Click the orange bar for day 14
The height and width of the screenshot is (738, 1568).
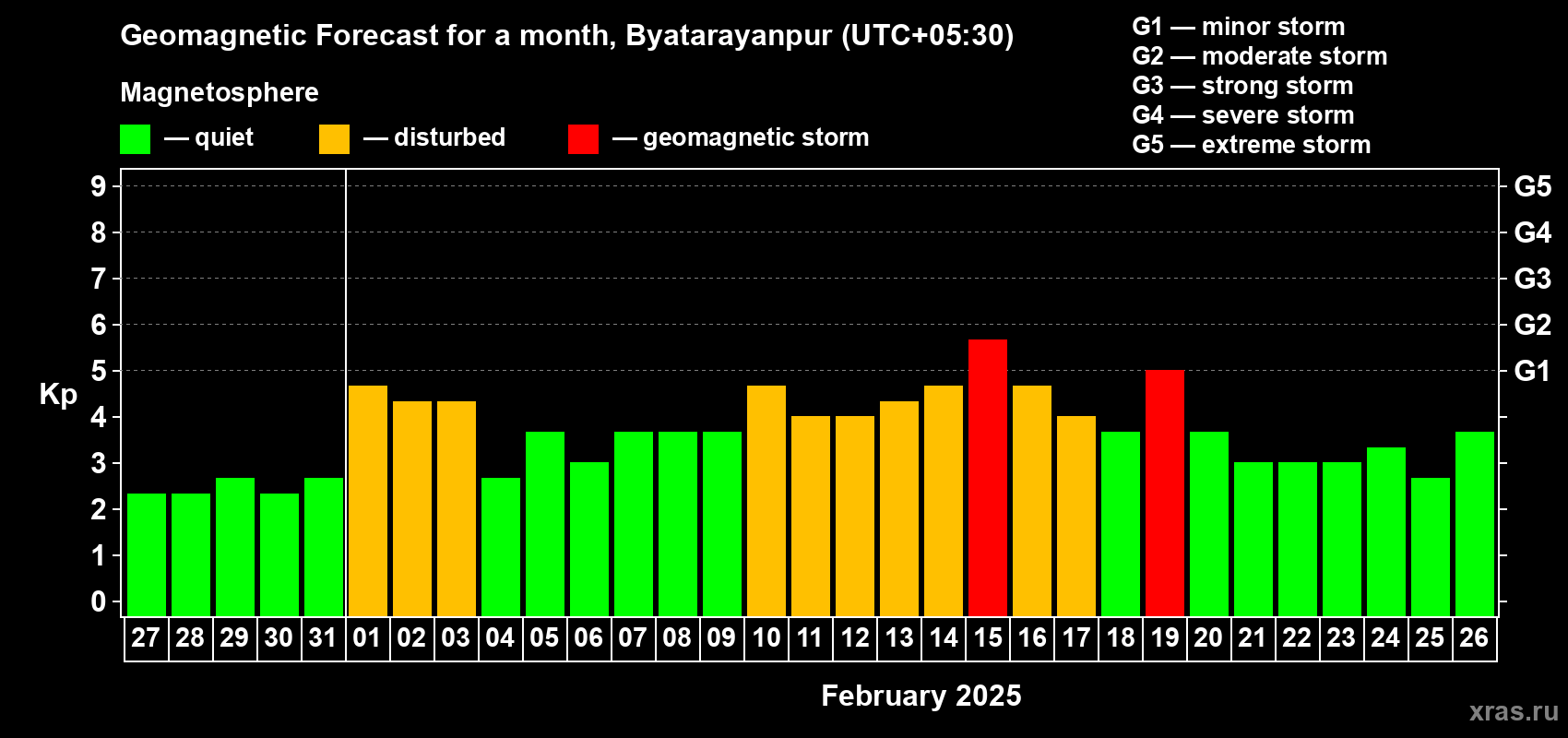(944, 501)
